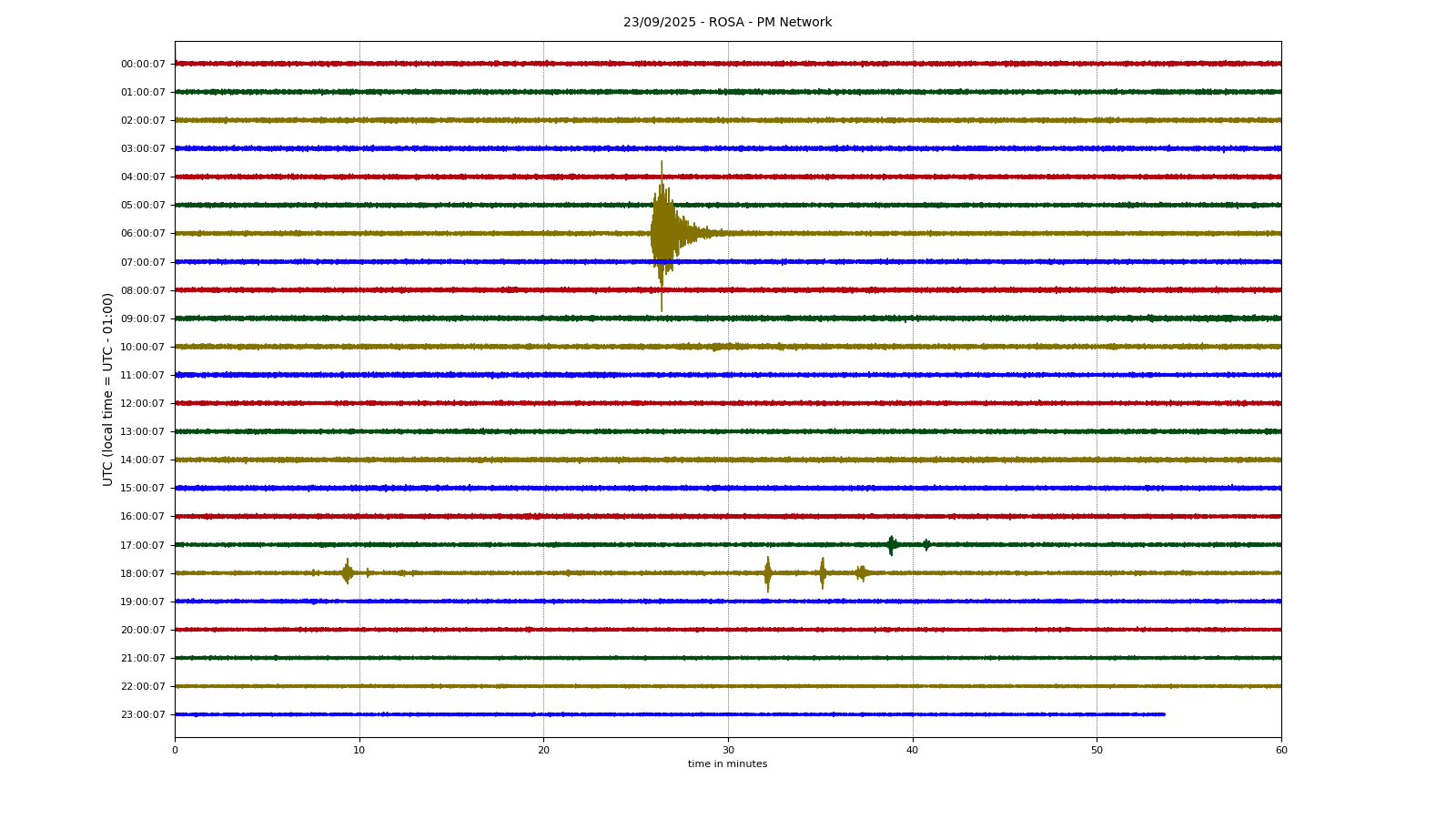Click the x-axis tick label 30
Image resolution: width=1456 pixels, height=819 pixels.
(x=728, y=751)
